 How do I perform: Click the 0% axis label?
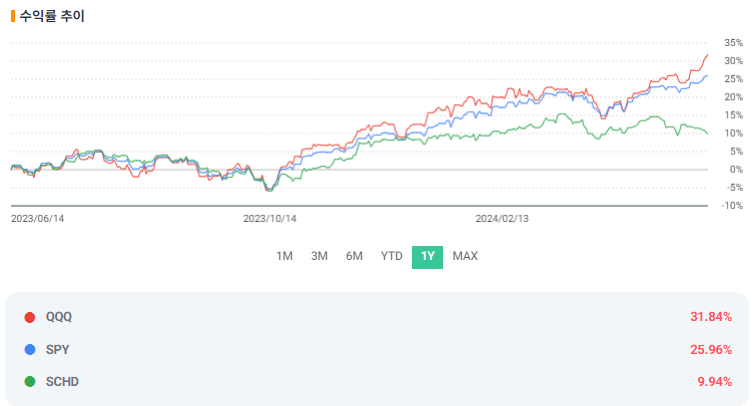point(736,169)
